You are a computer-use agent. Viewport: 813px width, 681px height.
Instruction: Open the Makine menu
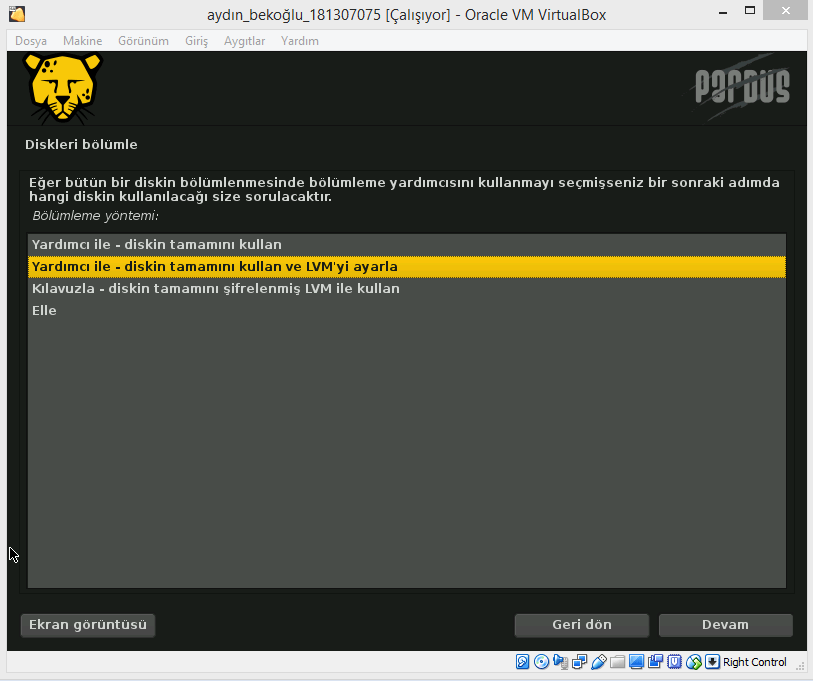click(x=82, y=41)
